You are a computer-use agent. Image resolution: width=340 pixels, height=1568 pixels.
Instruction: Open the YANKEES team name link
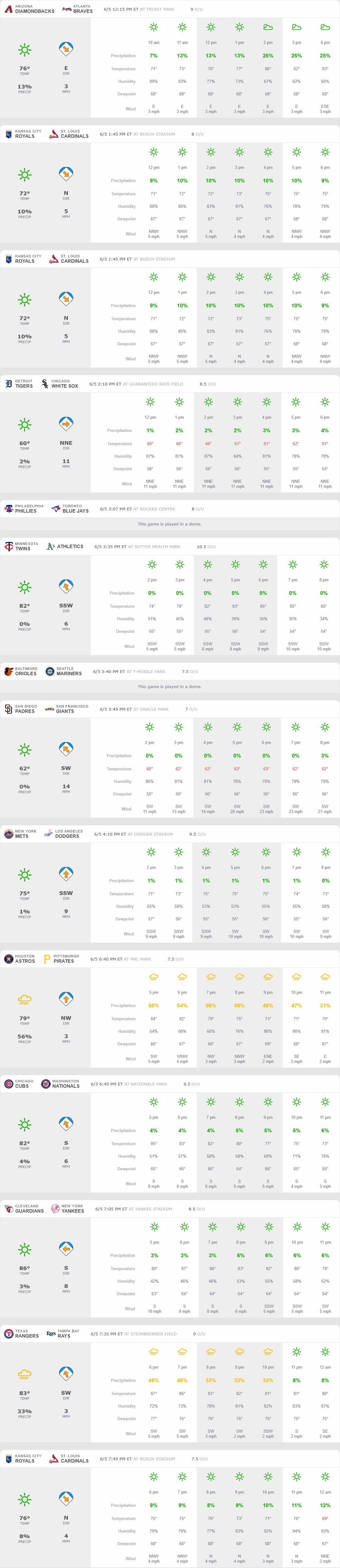73,1211
